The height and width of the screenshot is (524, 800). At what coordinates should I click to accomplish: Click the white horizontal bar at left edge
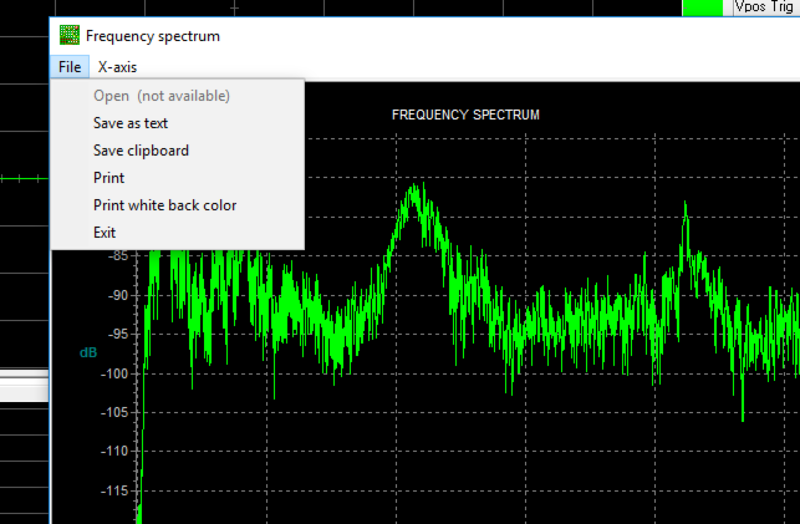point(24,386)
